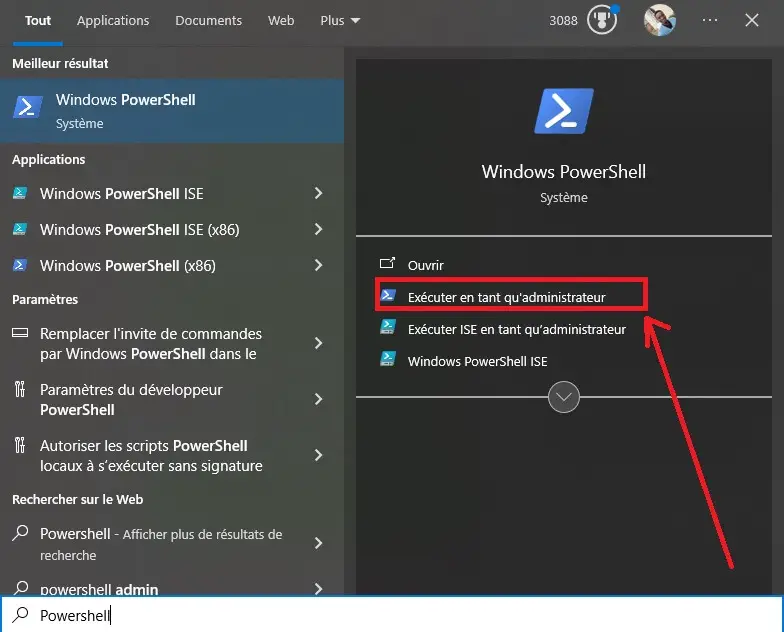Viewport: 784px width, 632px height.
Task: Click the rewards trophy badge icon
Action: click(602, 20)
